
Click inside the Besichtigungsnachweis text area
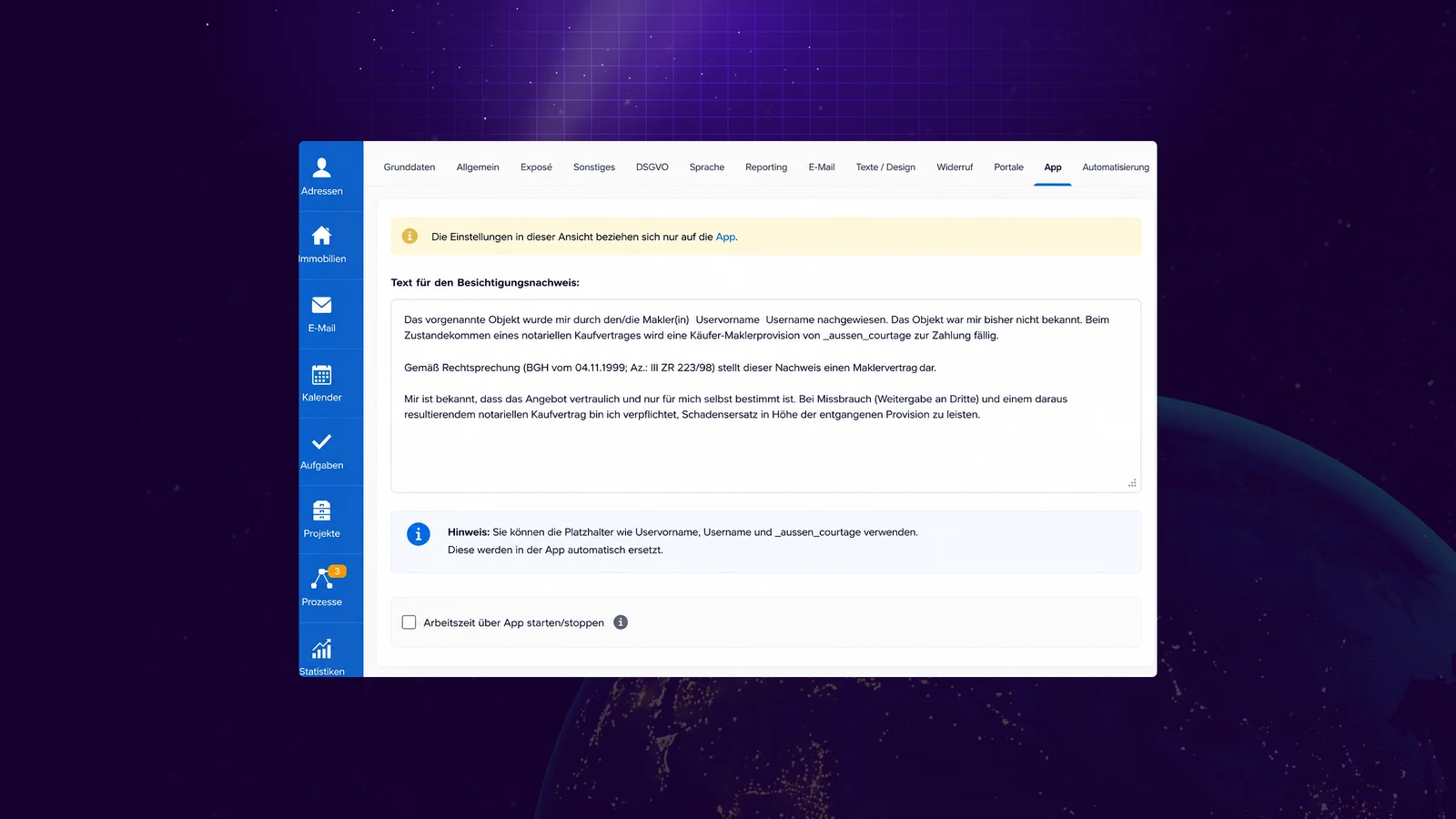765,396
